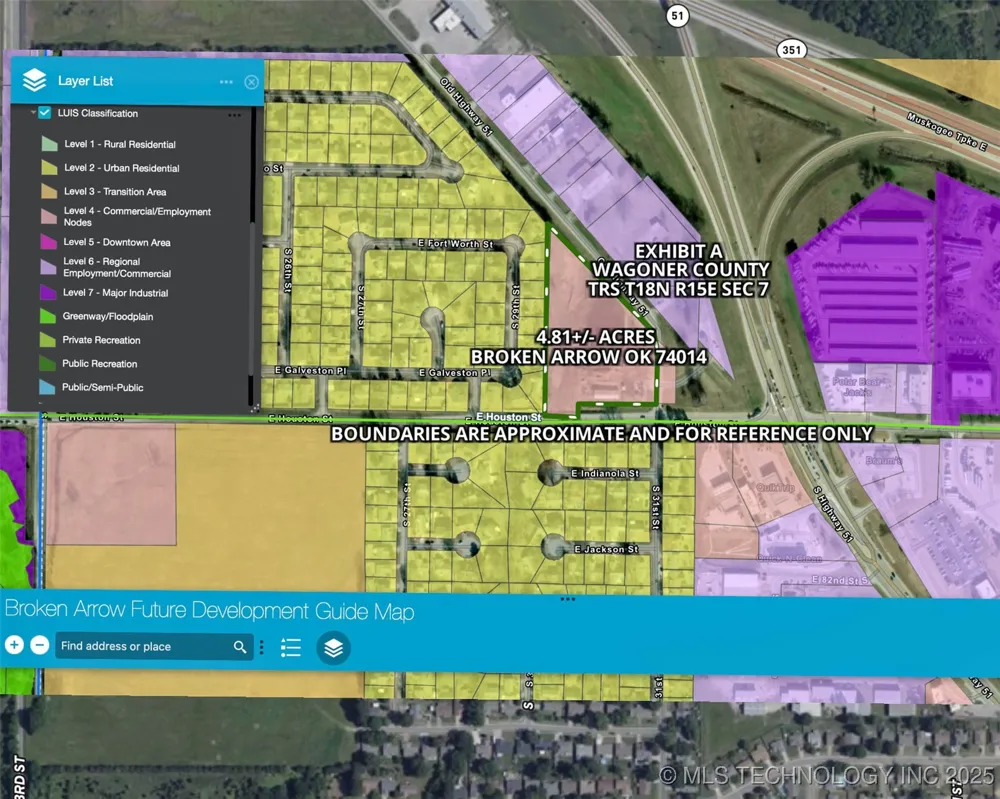Viewport: 1000px width, 799px height.
Task: Click the 'Layer List' panel title
Action: [85, 81]
